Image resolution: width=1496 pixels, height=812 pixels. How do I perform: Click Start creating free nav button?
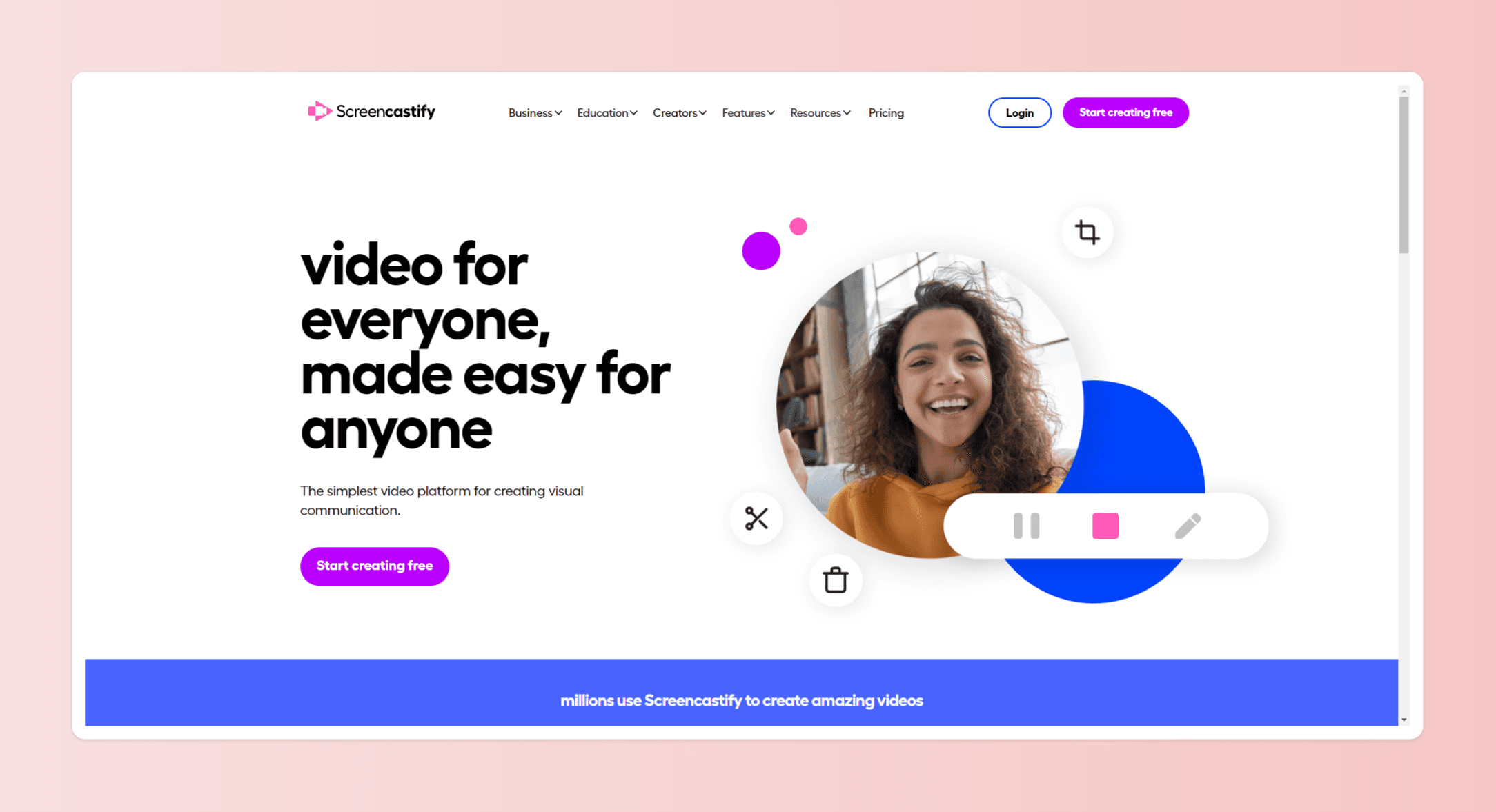[1125, 112]
